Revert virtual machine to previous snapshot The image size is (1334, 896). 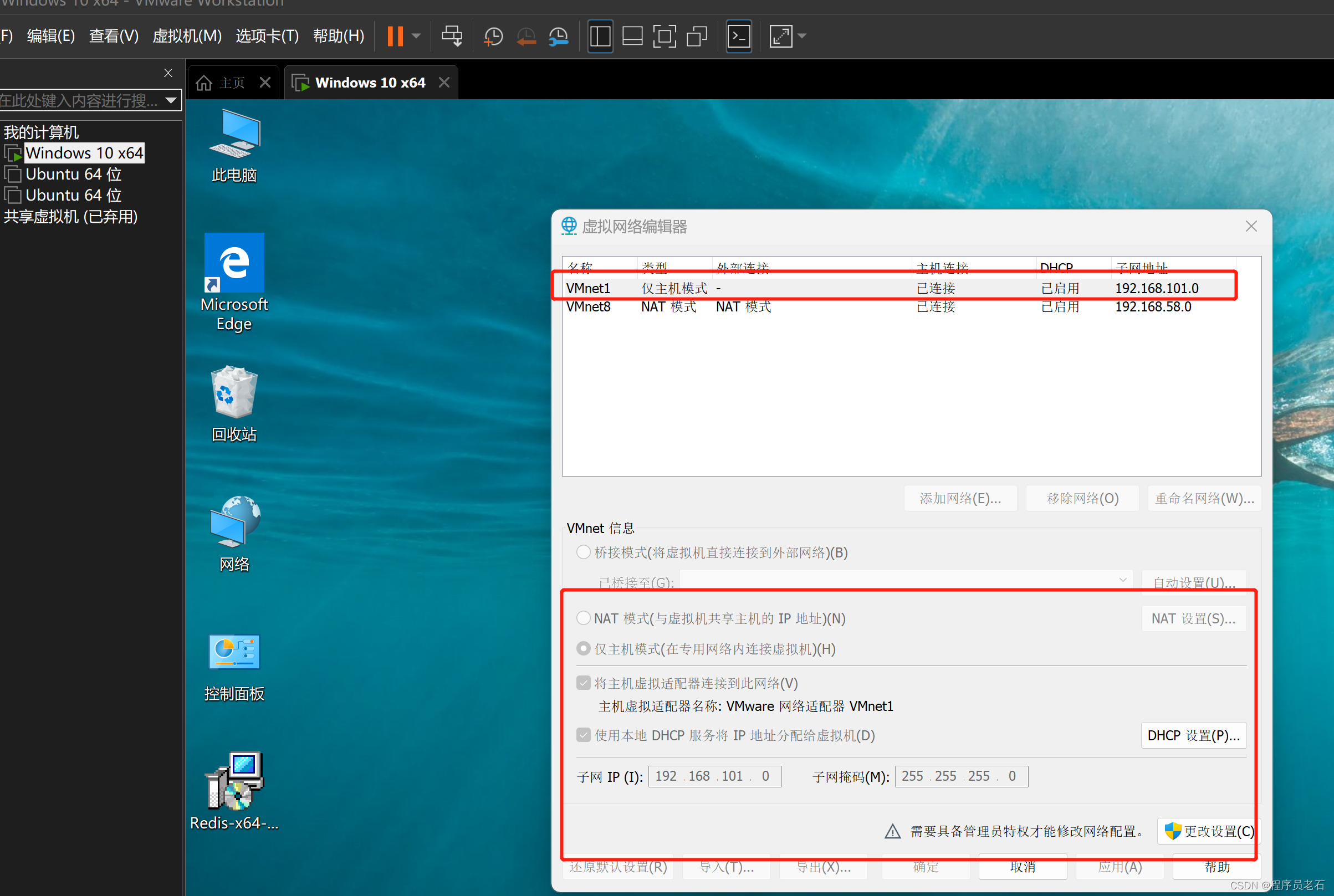526,36
